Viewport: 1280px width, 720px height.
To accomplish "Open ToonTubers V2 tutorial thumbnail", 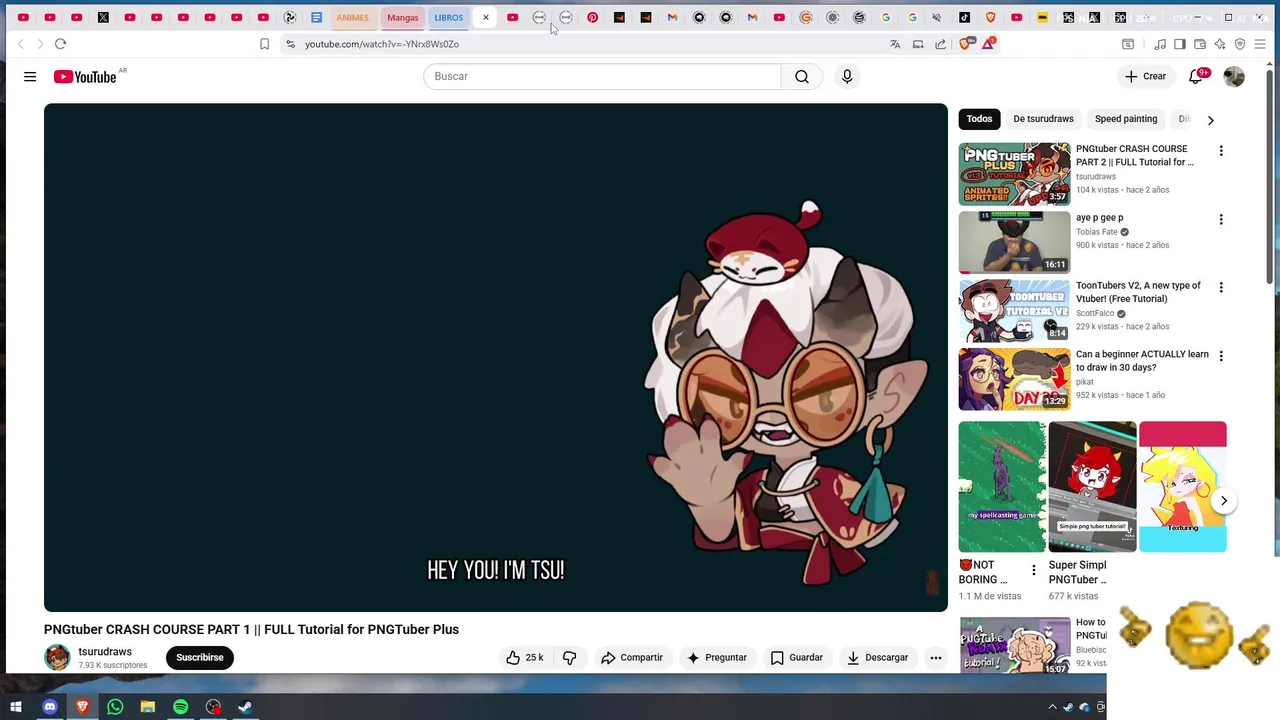I will pos(1014,310).
